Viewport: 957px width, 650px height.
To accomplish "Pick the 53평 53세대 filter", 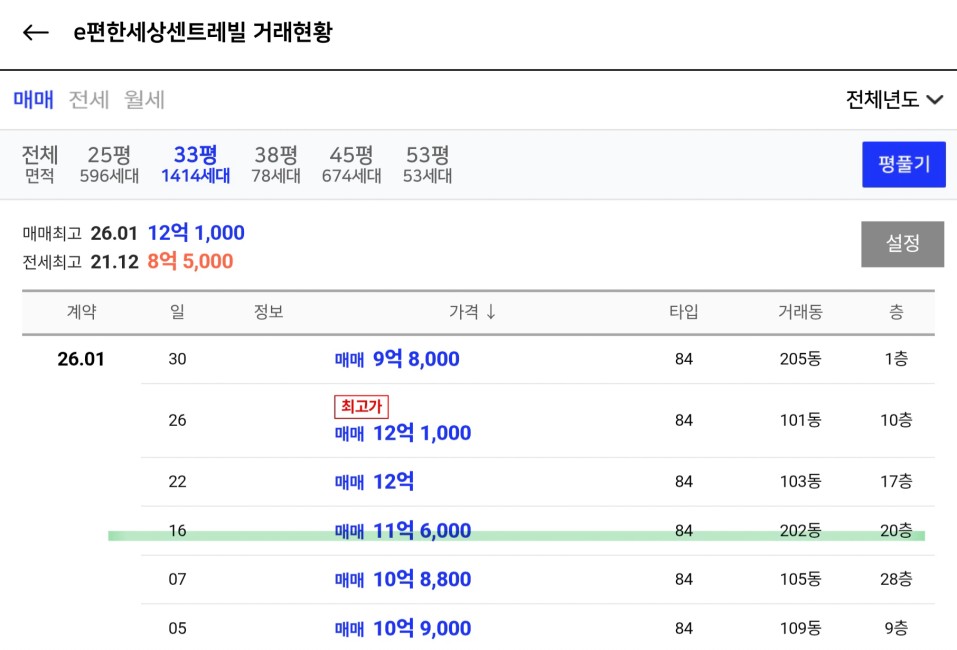I will [x=427, y=165].
